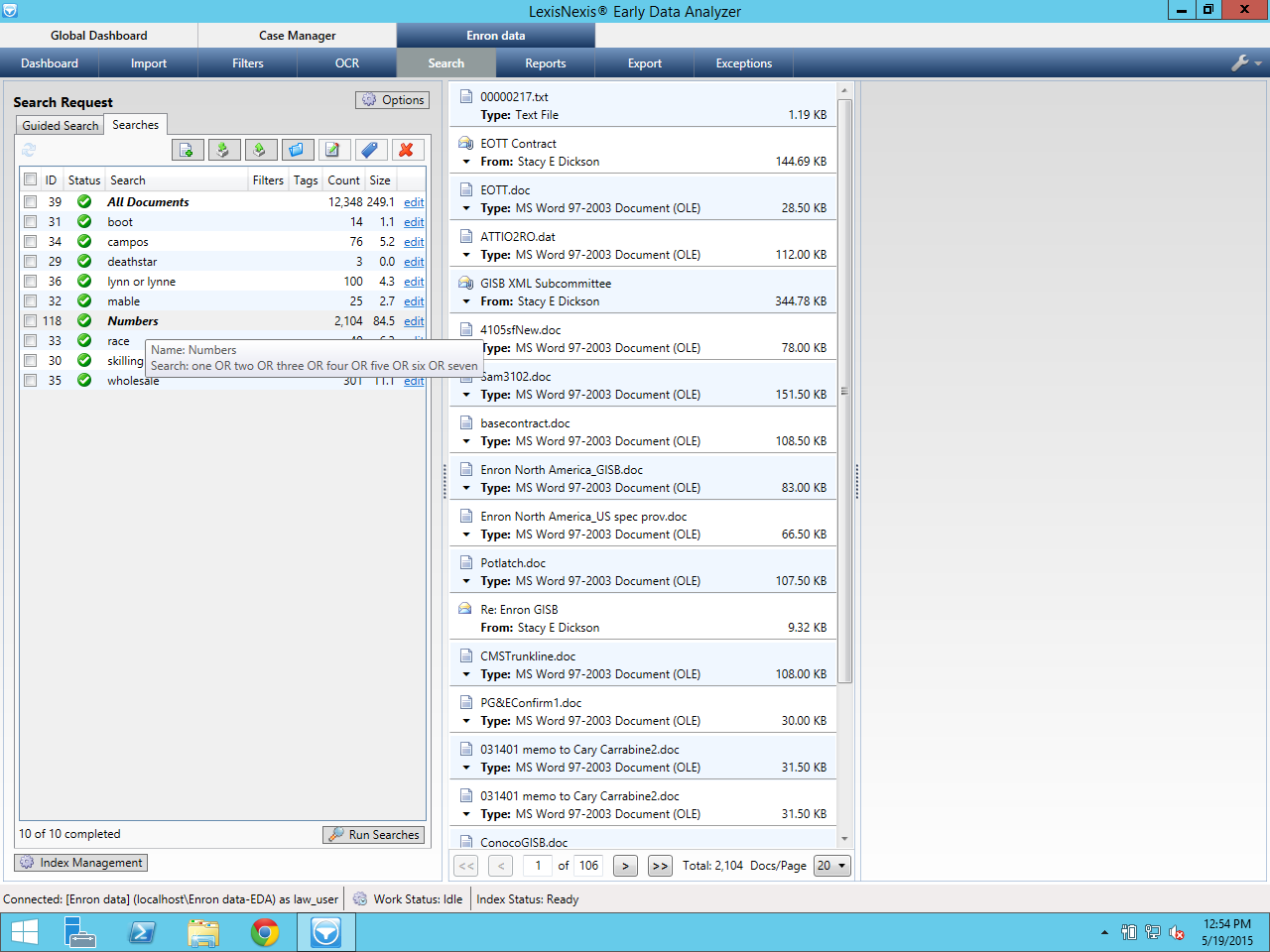Expand details arrow for EOTT Contract email

coord(466,162)
